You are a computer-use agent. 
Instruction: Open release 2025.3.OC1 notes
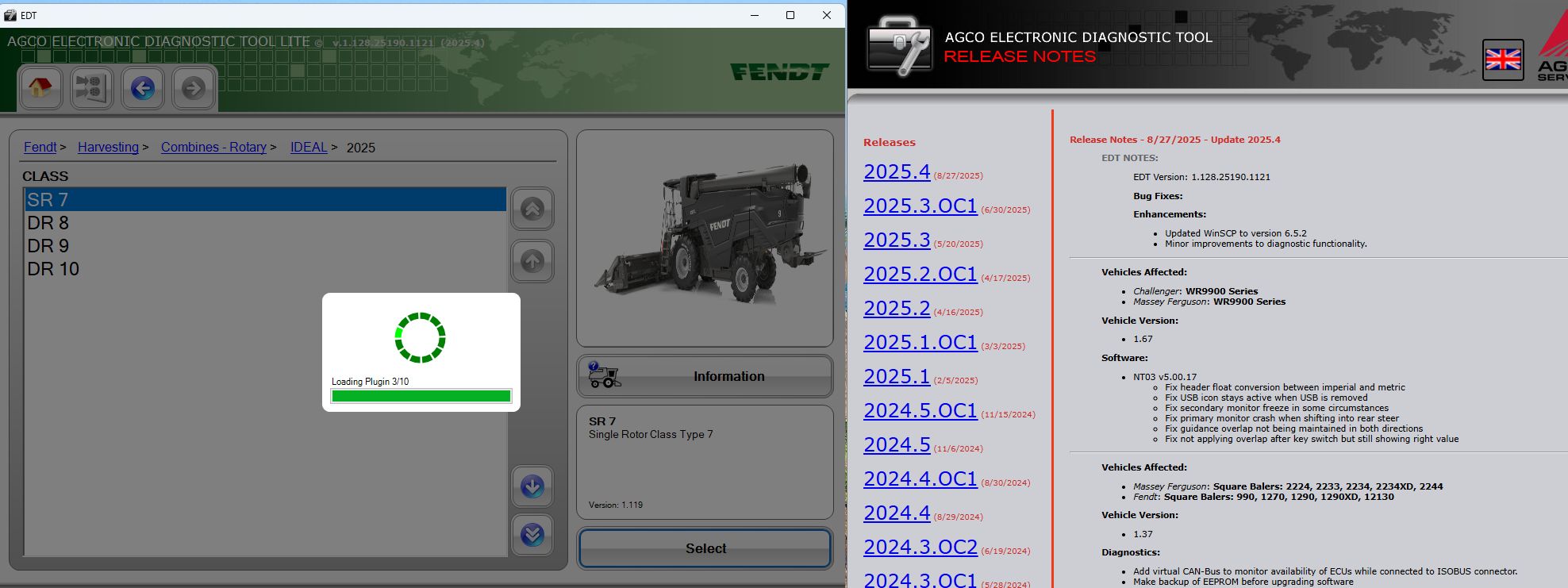[920, 206]
